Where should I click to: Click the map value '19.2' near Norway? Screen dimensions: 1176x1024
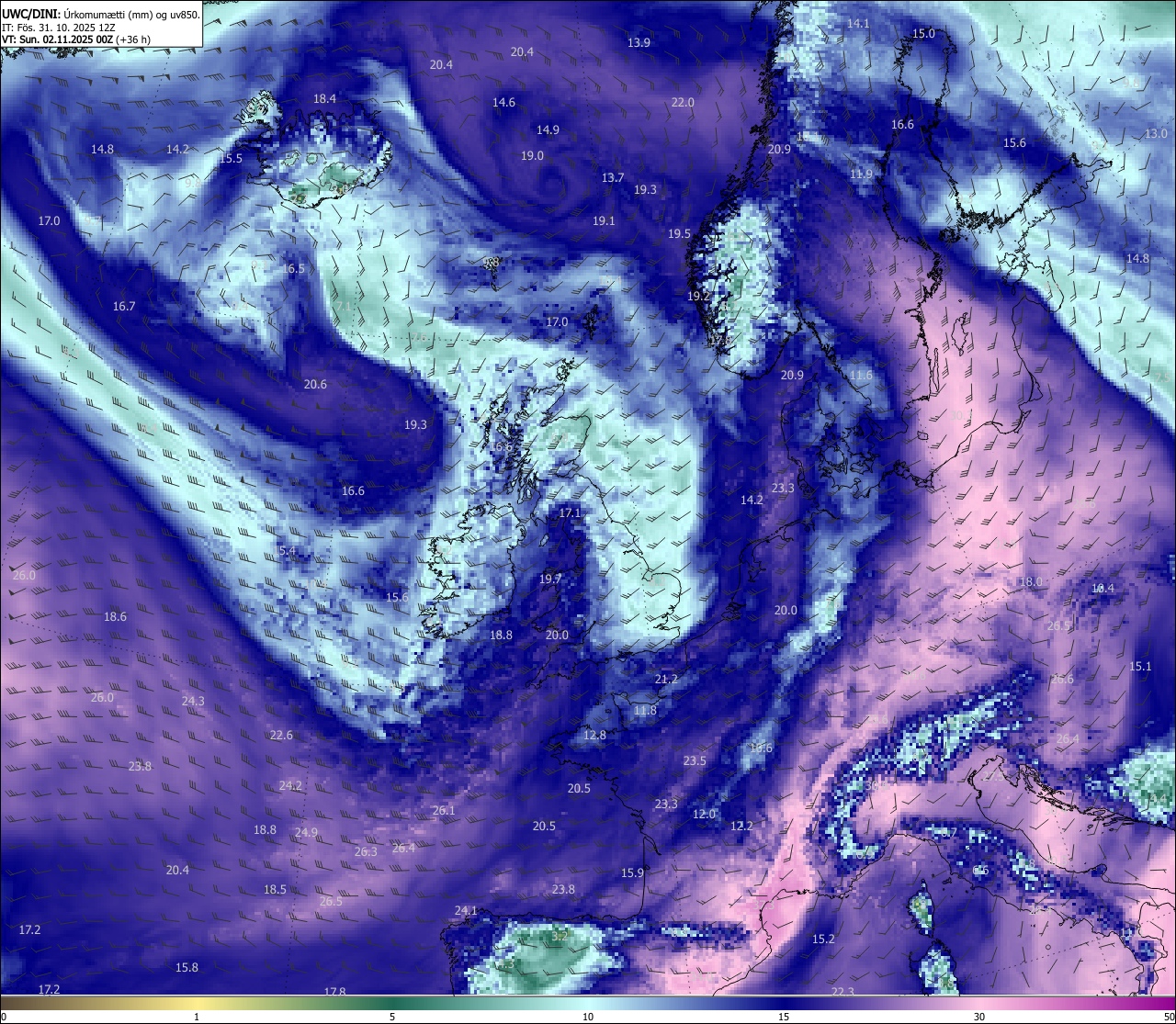[x=699, y=297]
